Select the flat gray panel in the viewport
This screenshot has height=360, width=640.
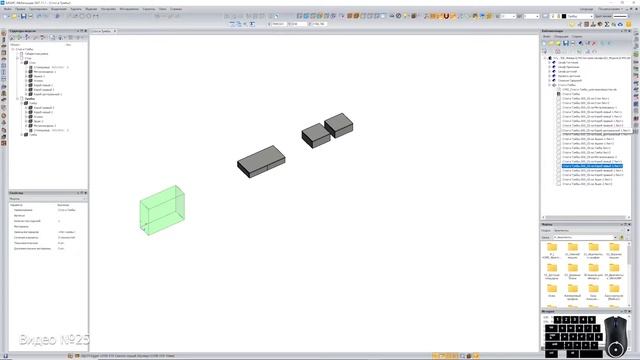261,162
